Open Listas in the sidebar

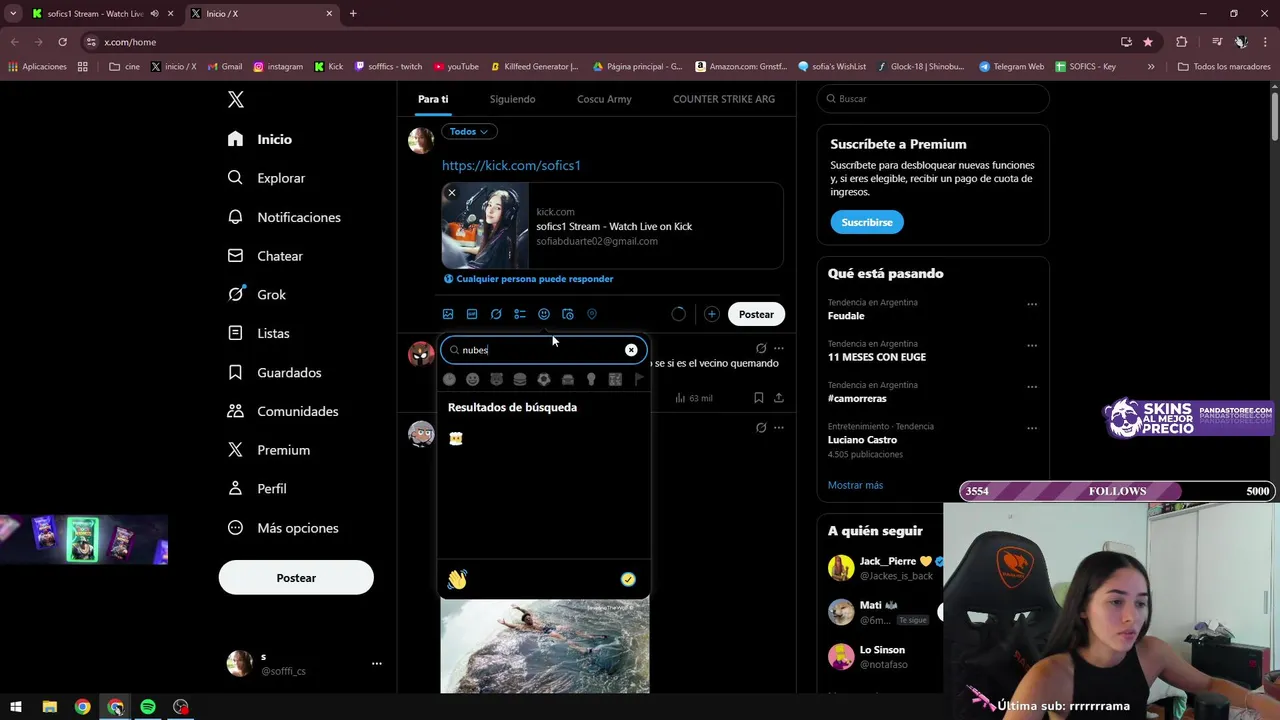(x=258, y=333)
